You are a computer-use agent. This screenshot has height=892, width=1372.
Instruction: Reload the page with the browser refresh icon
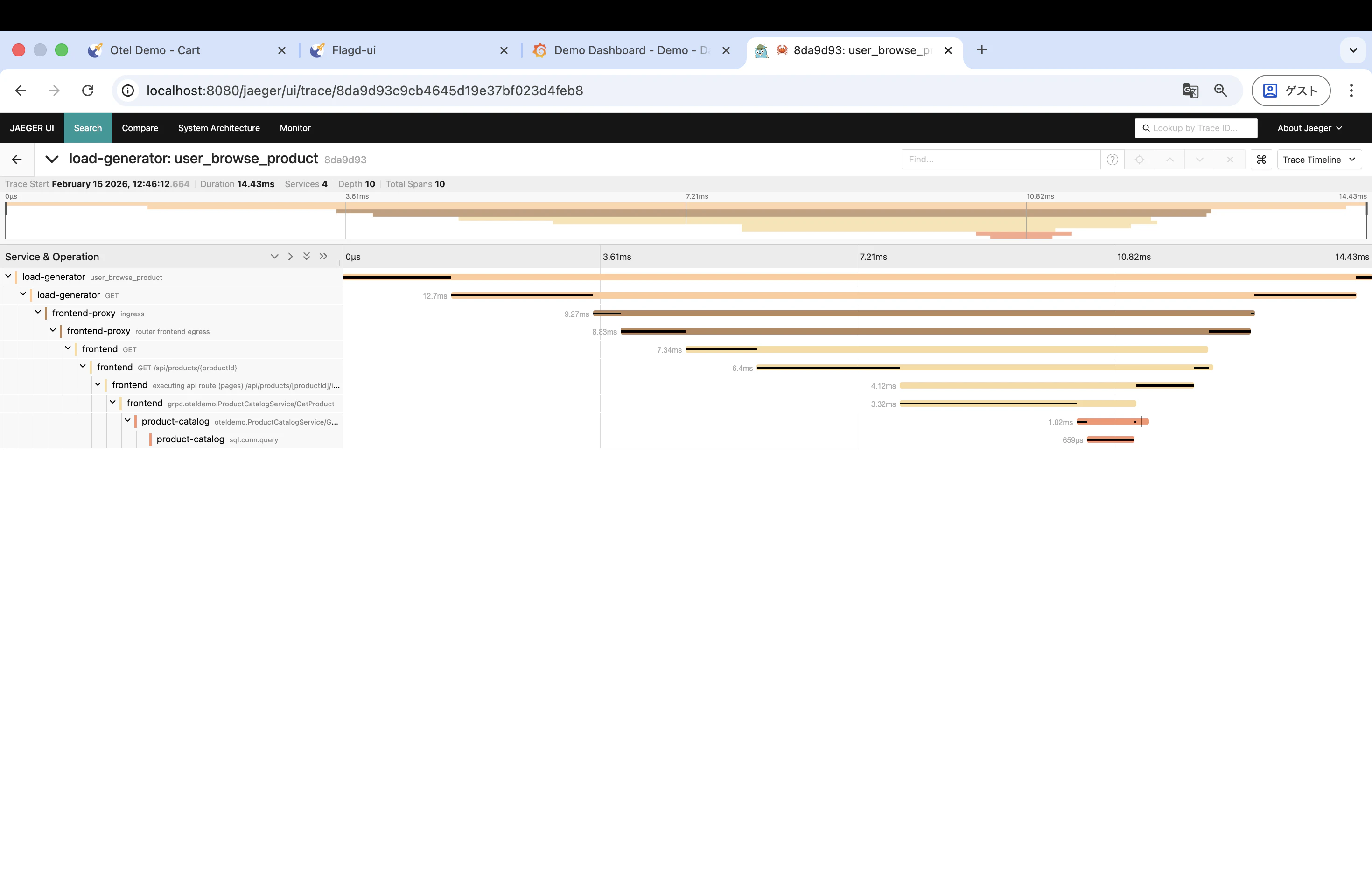88,91
